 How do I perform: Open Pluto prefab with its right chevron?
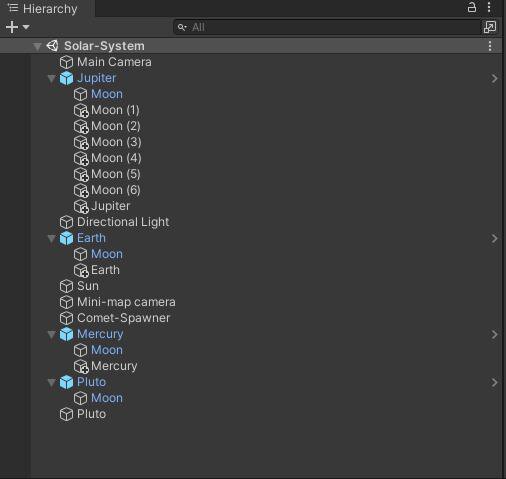pos(494,382)
